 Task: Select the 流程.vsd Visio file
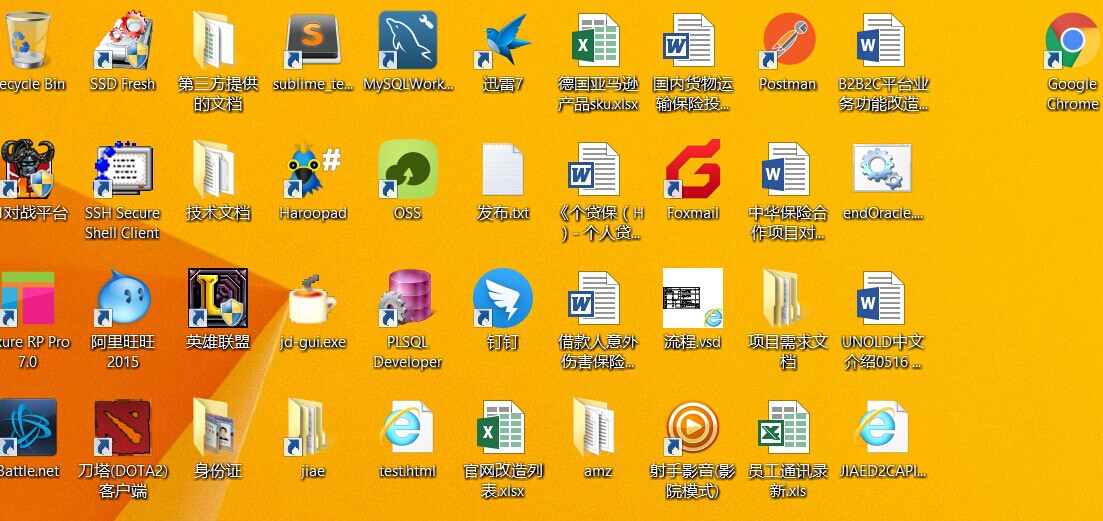click(693, 298)
